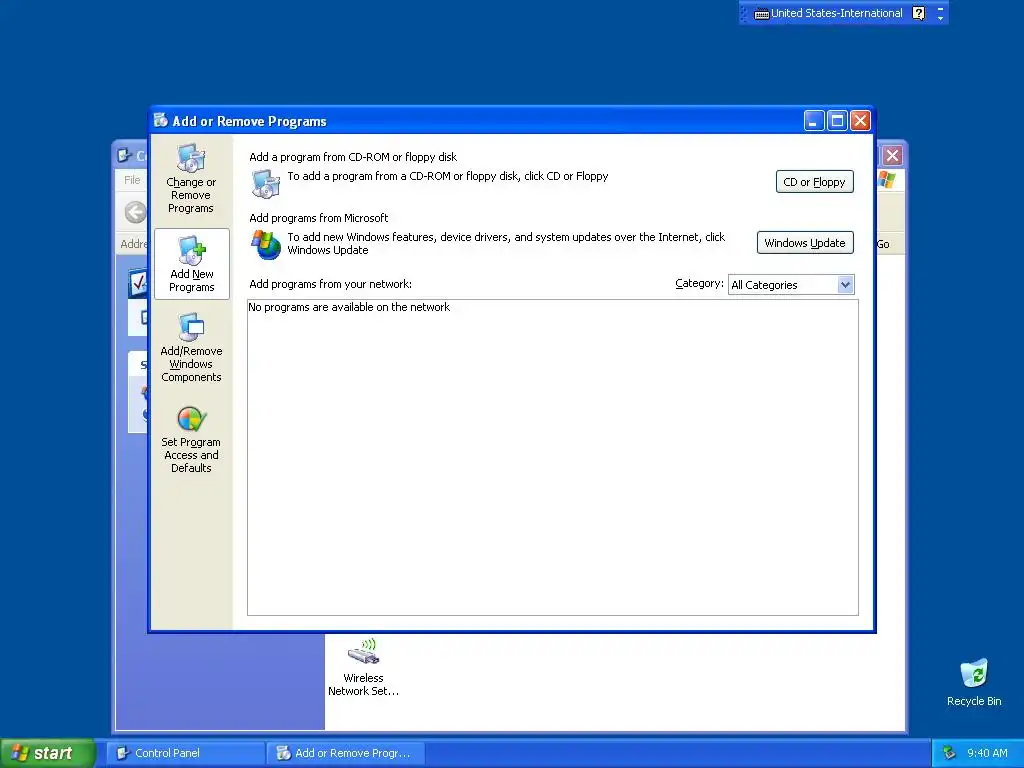
Task: Select Add New Programs sidebar icon
Action: [x=191, y=264]
